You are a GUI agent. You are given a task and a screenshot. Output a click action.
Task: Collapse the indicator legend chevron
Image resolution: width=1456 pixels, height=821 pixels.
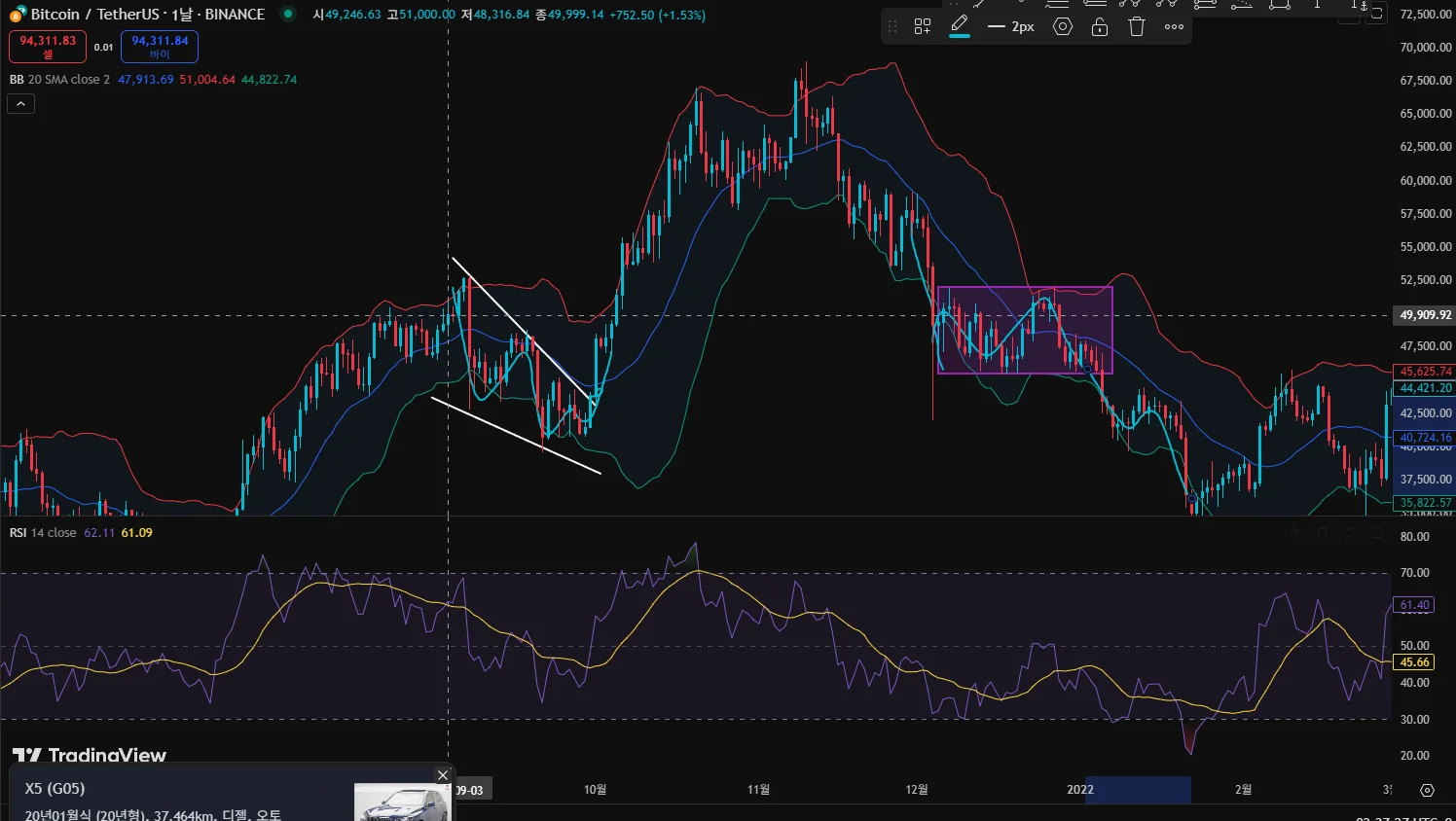pyautogui.click(x=20, y=103)
